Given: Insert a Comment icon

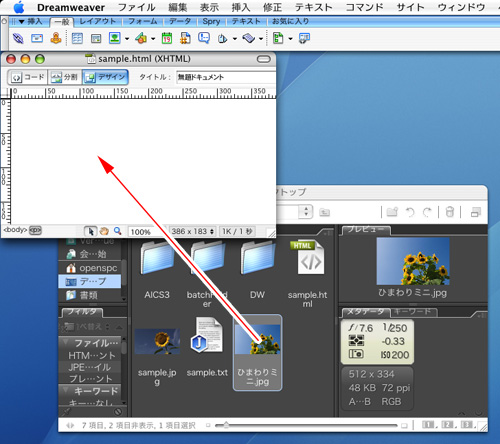Looking at the screenshot, I should click(x=204, y=38).
